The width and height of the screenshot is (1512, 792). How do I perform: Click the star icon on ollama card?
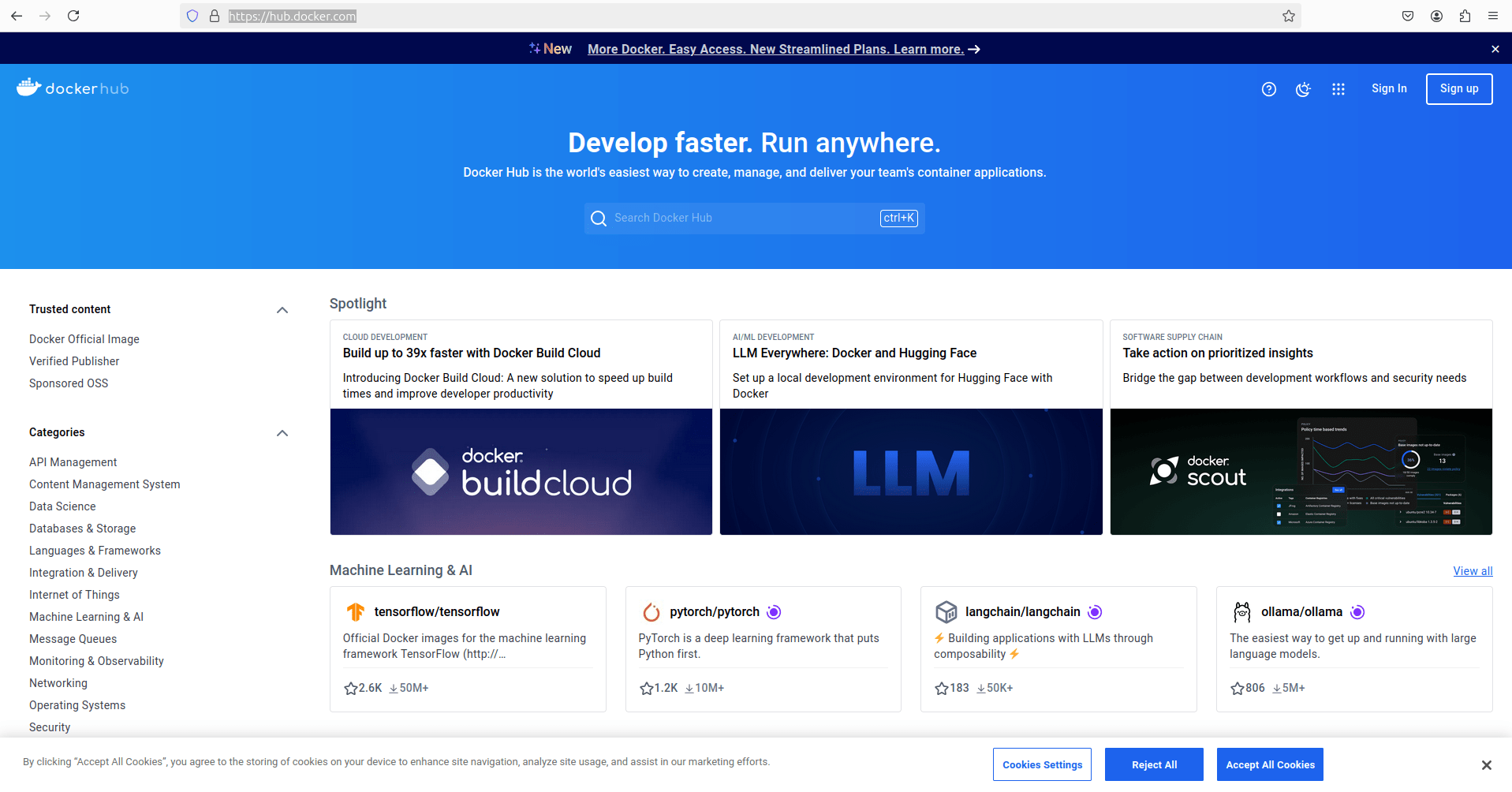pos(1238,689)
